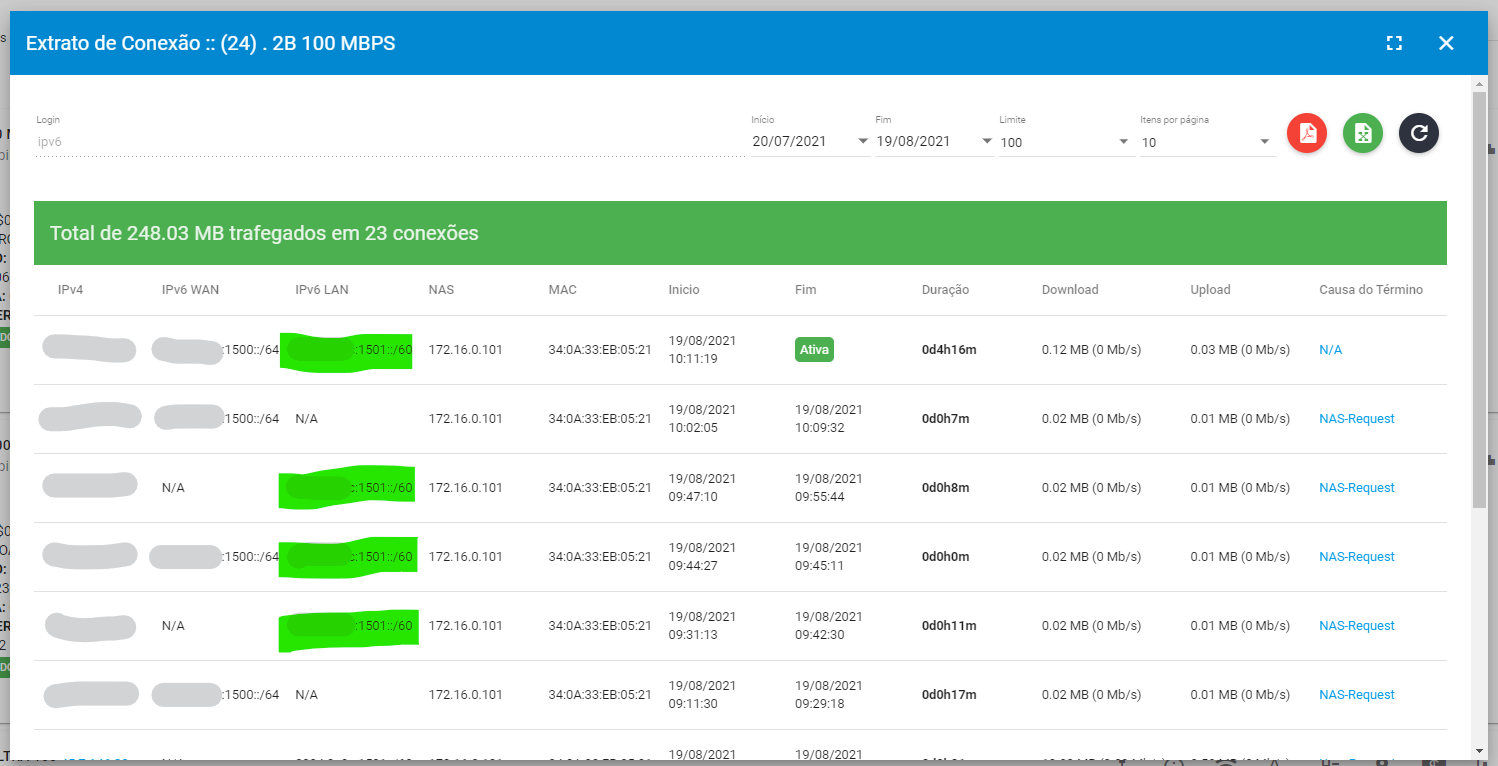Select duration 0d0h7m cell
Screen dimensions: 1498x766
pyautogui.click(x=945, y=419)
